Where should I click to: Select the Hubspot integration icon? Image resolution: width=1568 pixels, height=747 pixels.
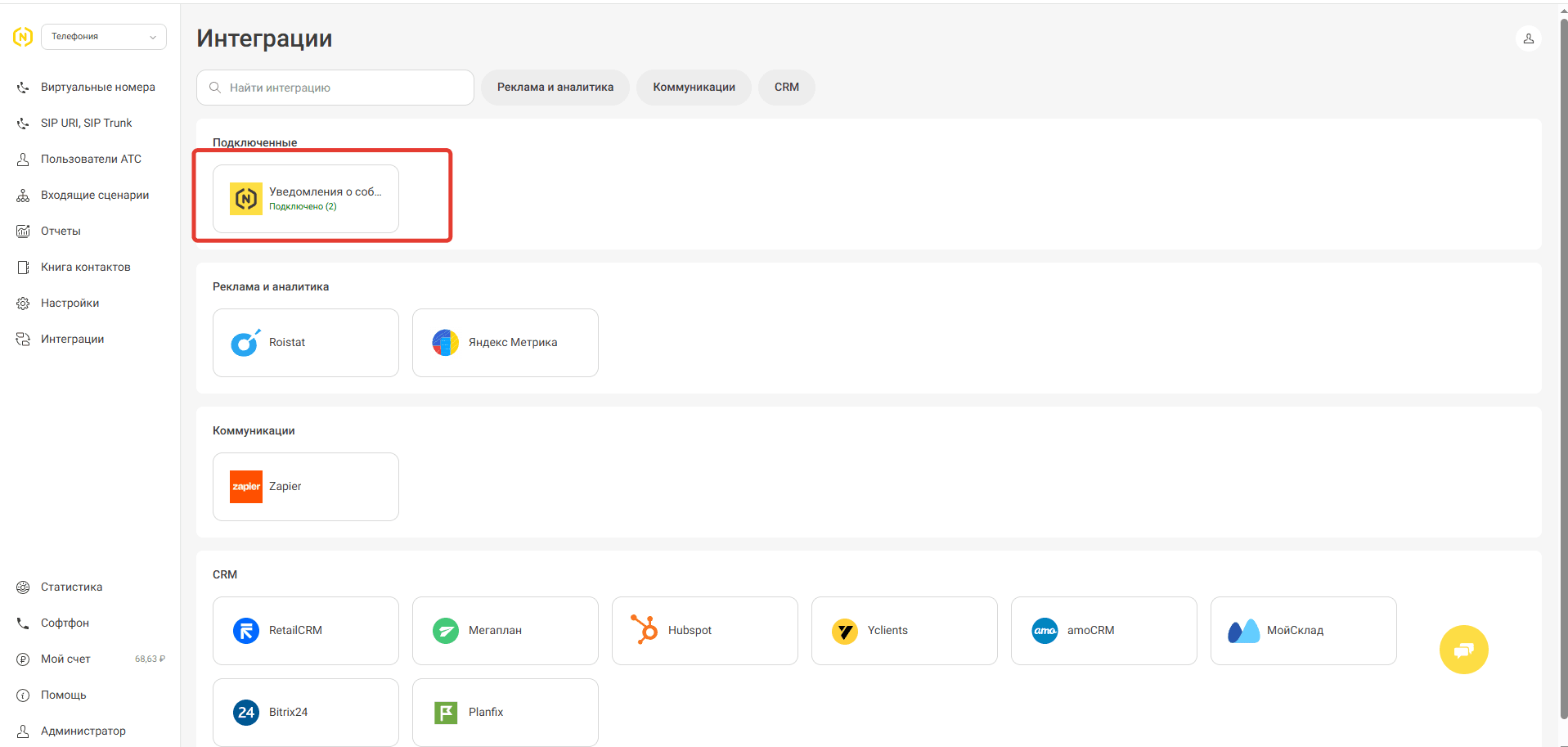[x=645, y=630]
